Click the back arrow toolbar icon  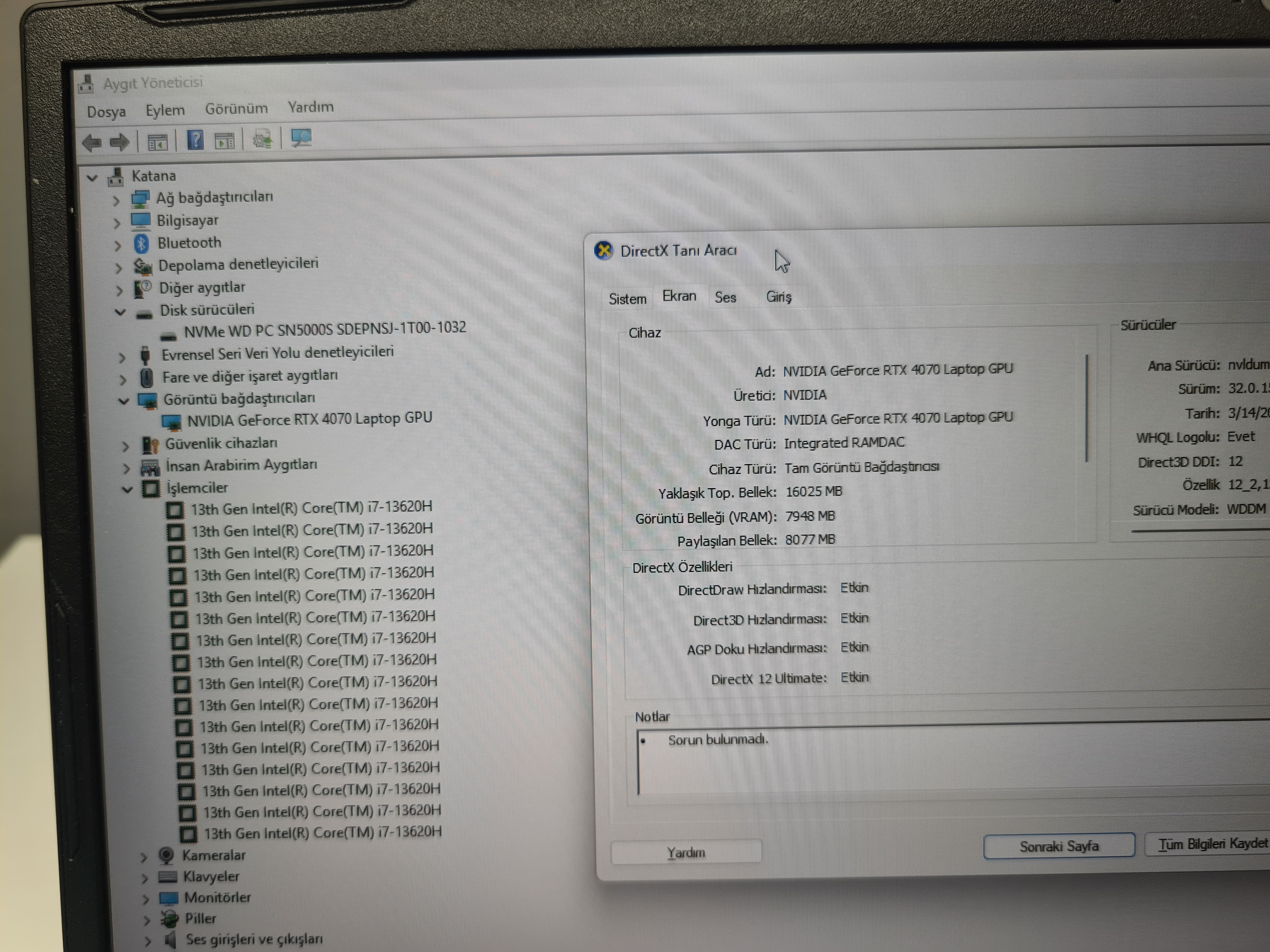[x=92, y=142]
